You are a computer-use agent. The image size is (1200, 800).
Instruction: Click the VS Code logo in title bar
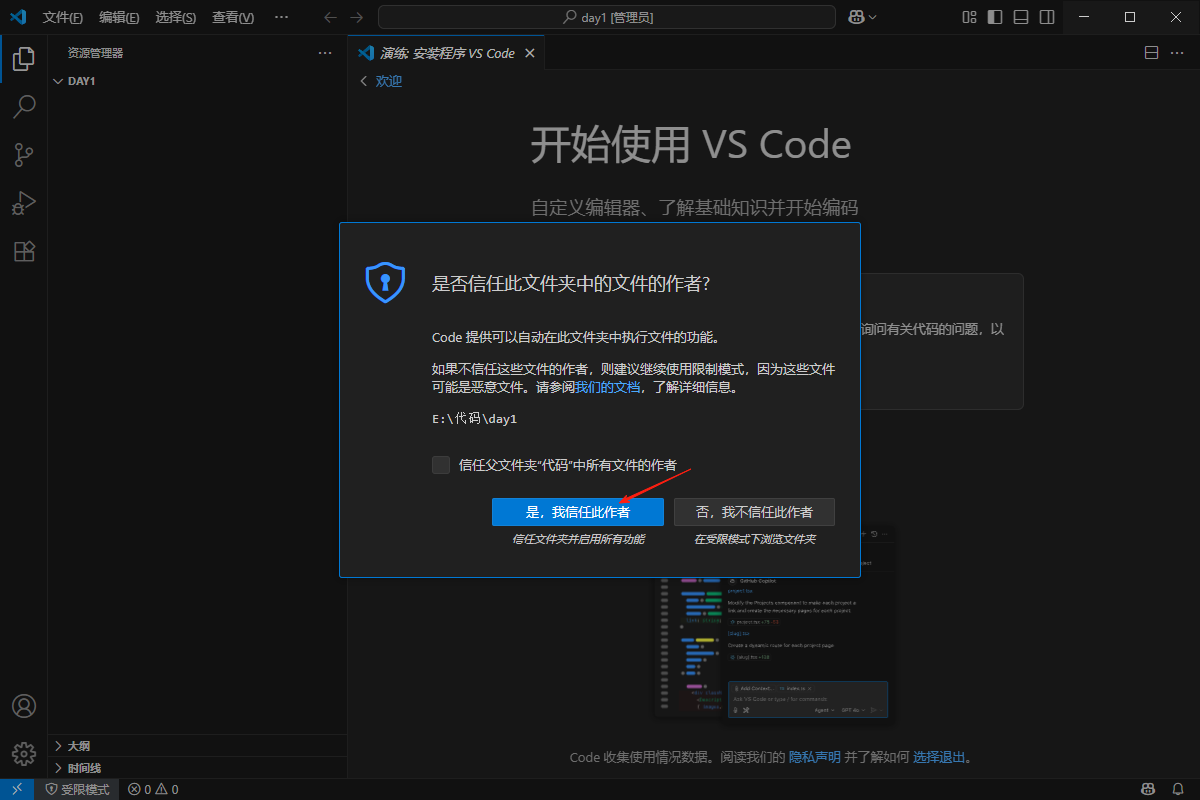click(17, 17)
